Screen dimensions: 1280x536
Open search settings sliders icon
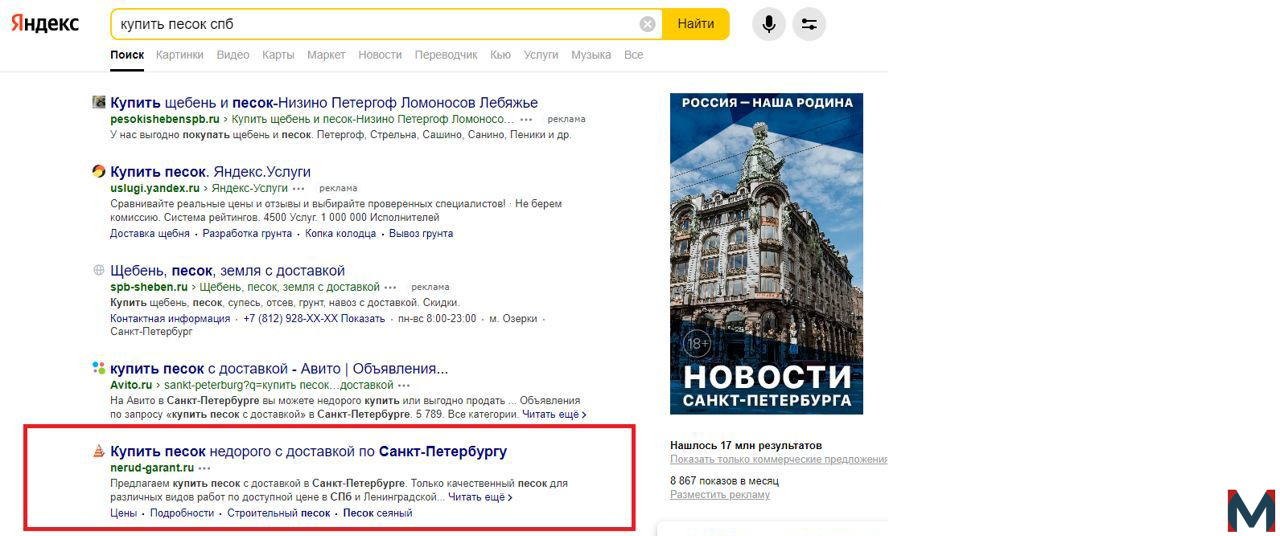[809, 24]
